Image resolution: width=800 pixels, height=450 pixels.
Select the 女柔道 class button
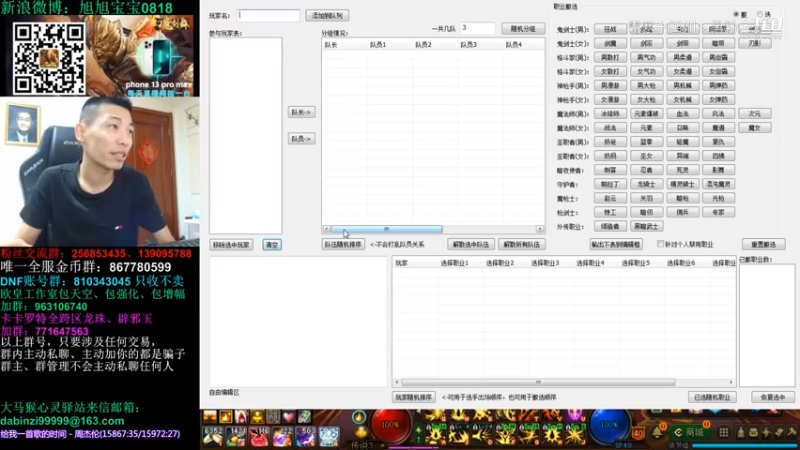tap(683, 71)
